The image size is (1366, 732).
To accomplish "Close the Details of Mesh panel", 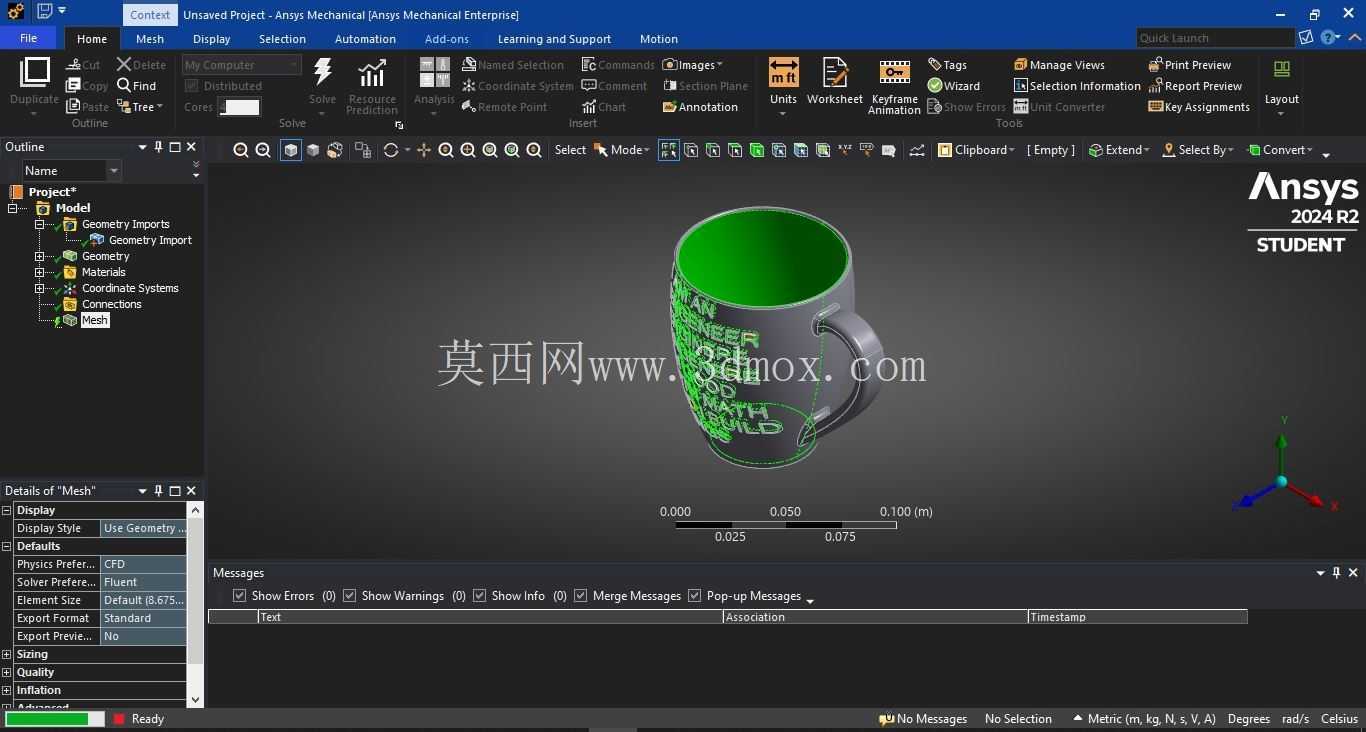I will tap(191, 491).
